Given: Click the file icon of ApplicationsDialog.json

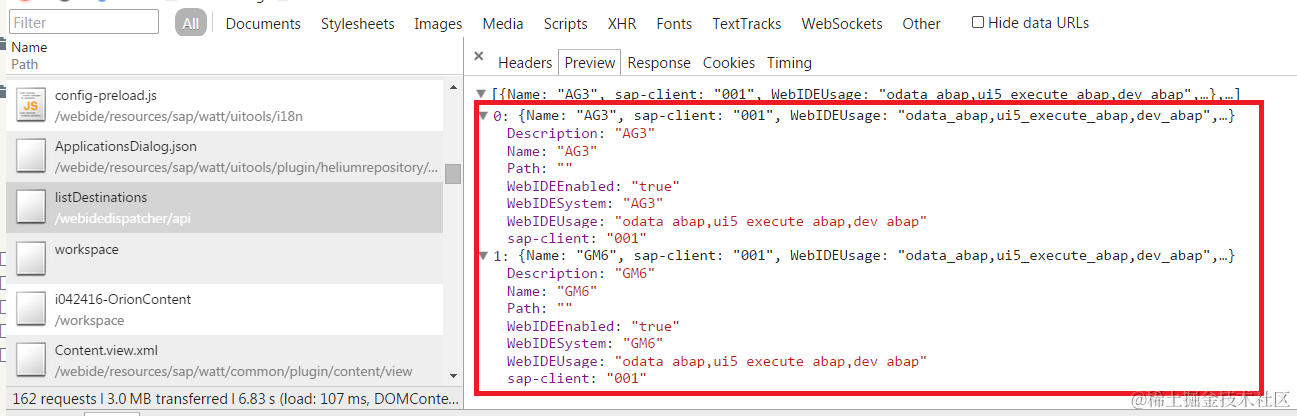Looking at the screenshot, I should (x=32, y=157).
